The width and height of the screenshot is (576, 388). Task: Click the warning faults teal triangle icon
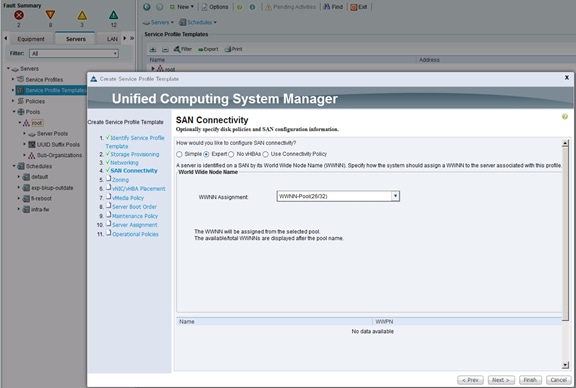click(x=114, y=15)
